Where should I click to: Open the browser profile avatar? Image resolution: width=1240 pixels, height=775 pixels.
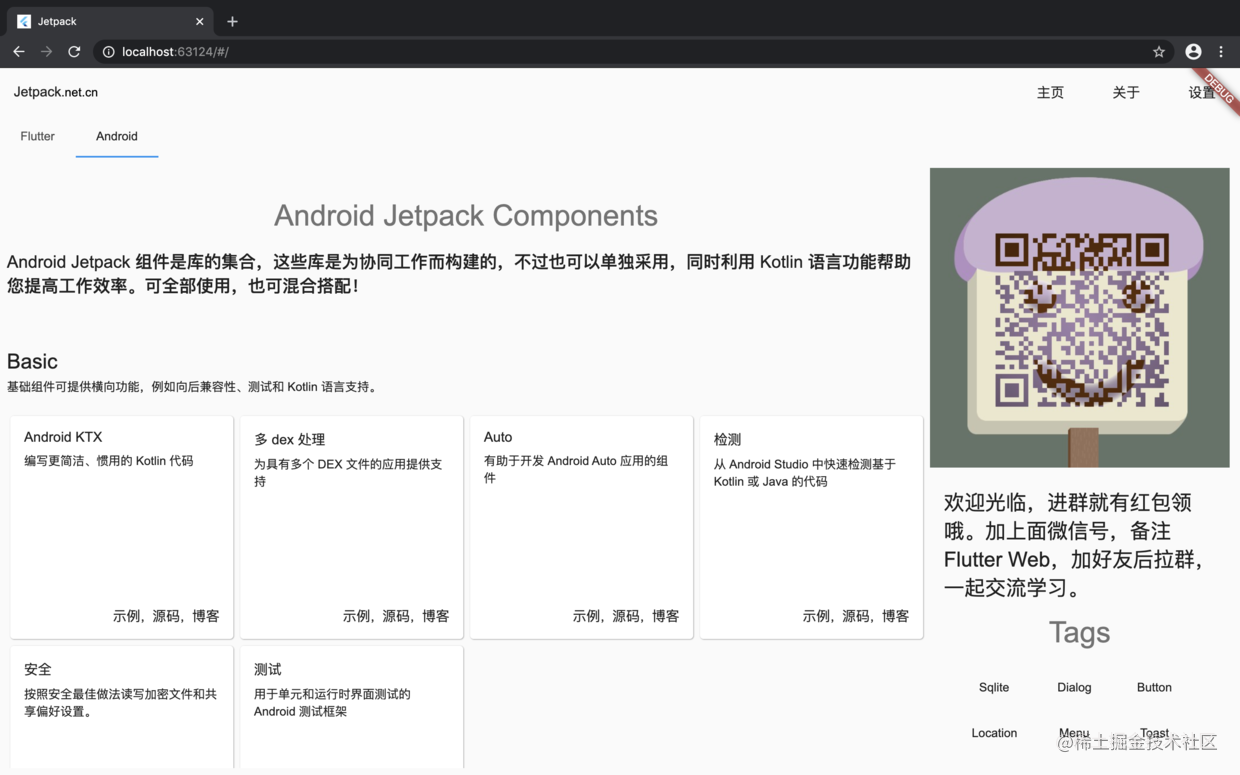pos(1193,52)
